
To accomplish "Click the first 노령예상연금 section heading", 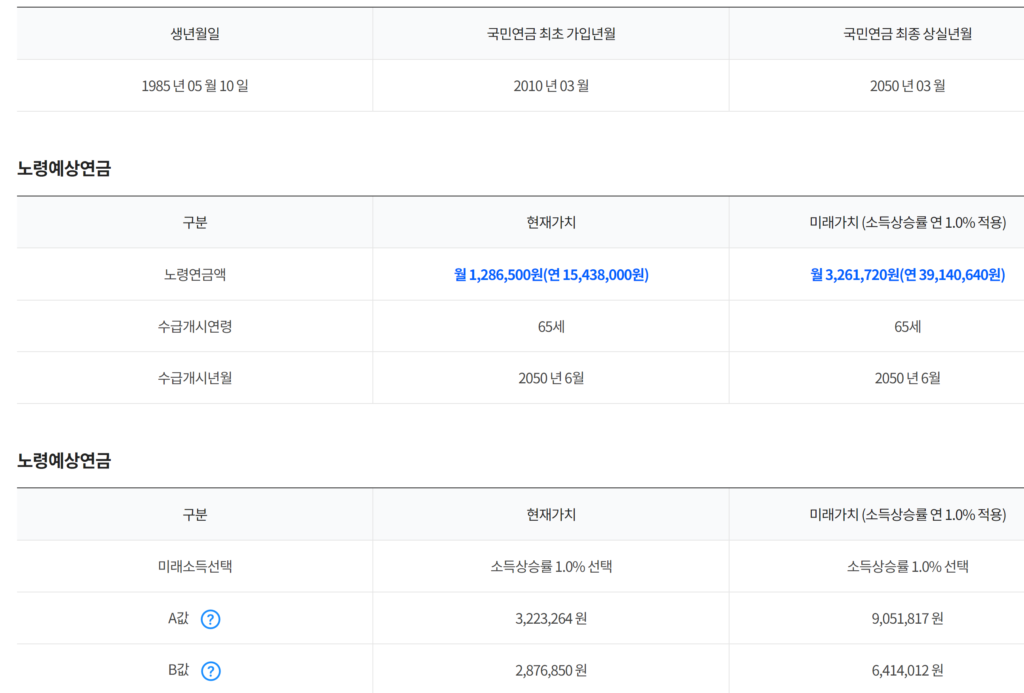I will [x=64, y=169].
